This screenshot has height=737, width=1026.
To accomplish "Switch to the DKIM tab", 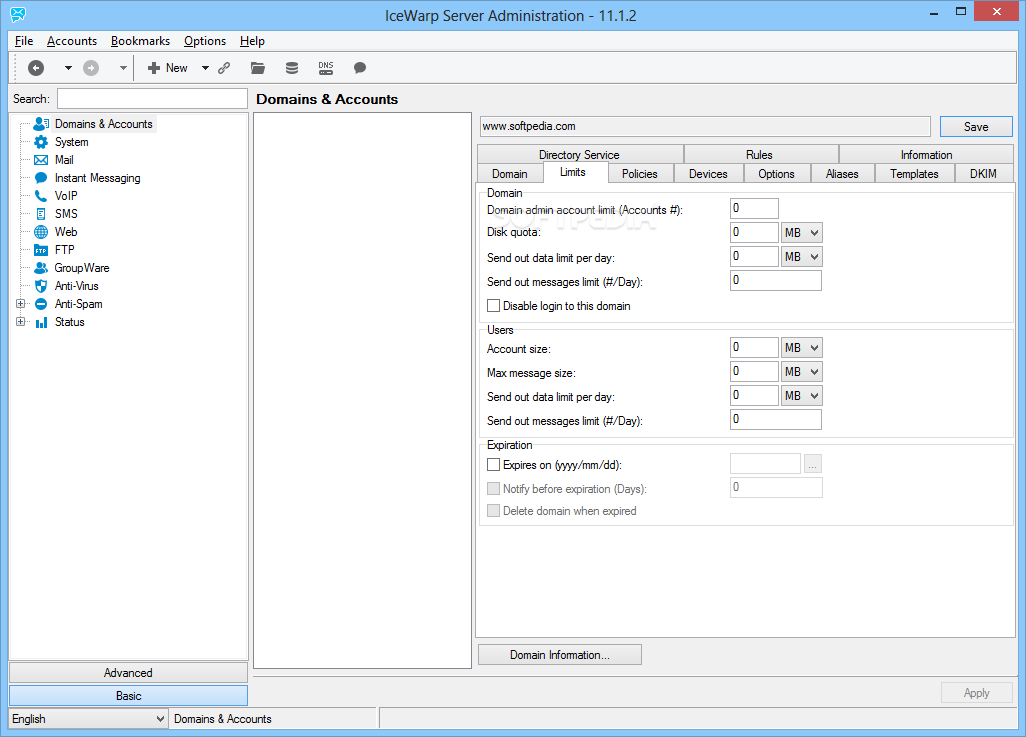I will (x=983, y=173).
